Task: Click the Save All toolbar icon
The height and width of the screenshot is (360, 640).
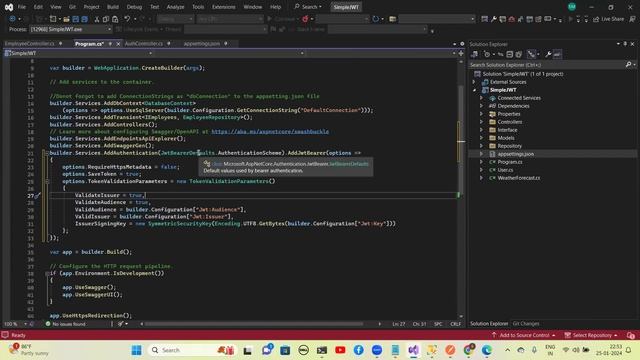Action: tap(84, 19)
